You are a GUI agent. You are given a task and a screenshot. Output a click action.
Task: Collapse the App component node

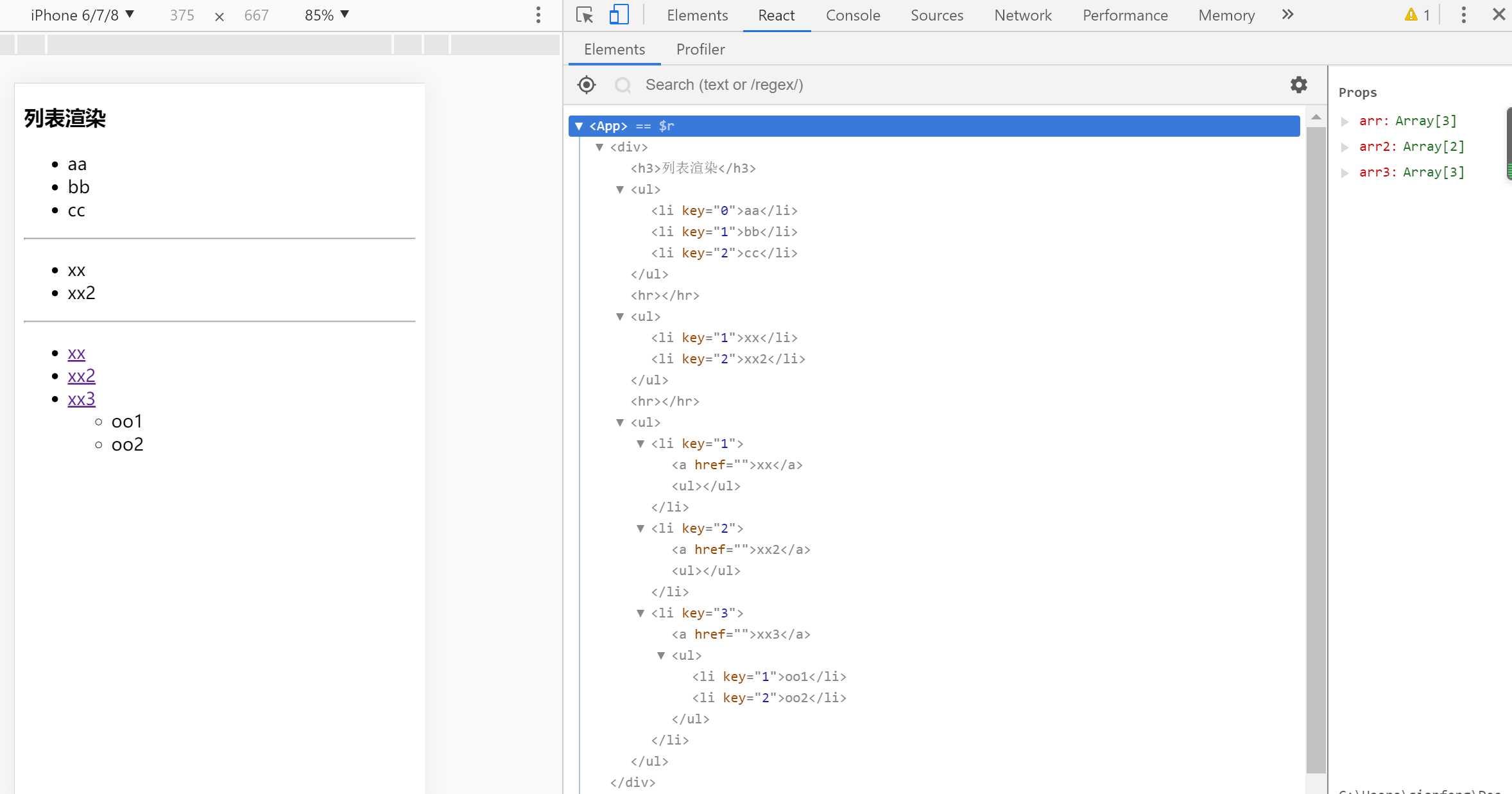579,126
